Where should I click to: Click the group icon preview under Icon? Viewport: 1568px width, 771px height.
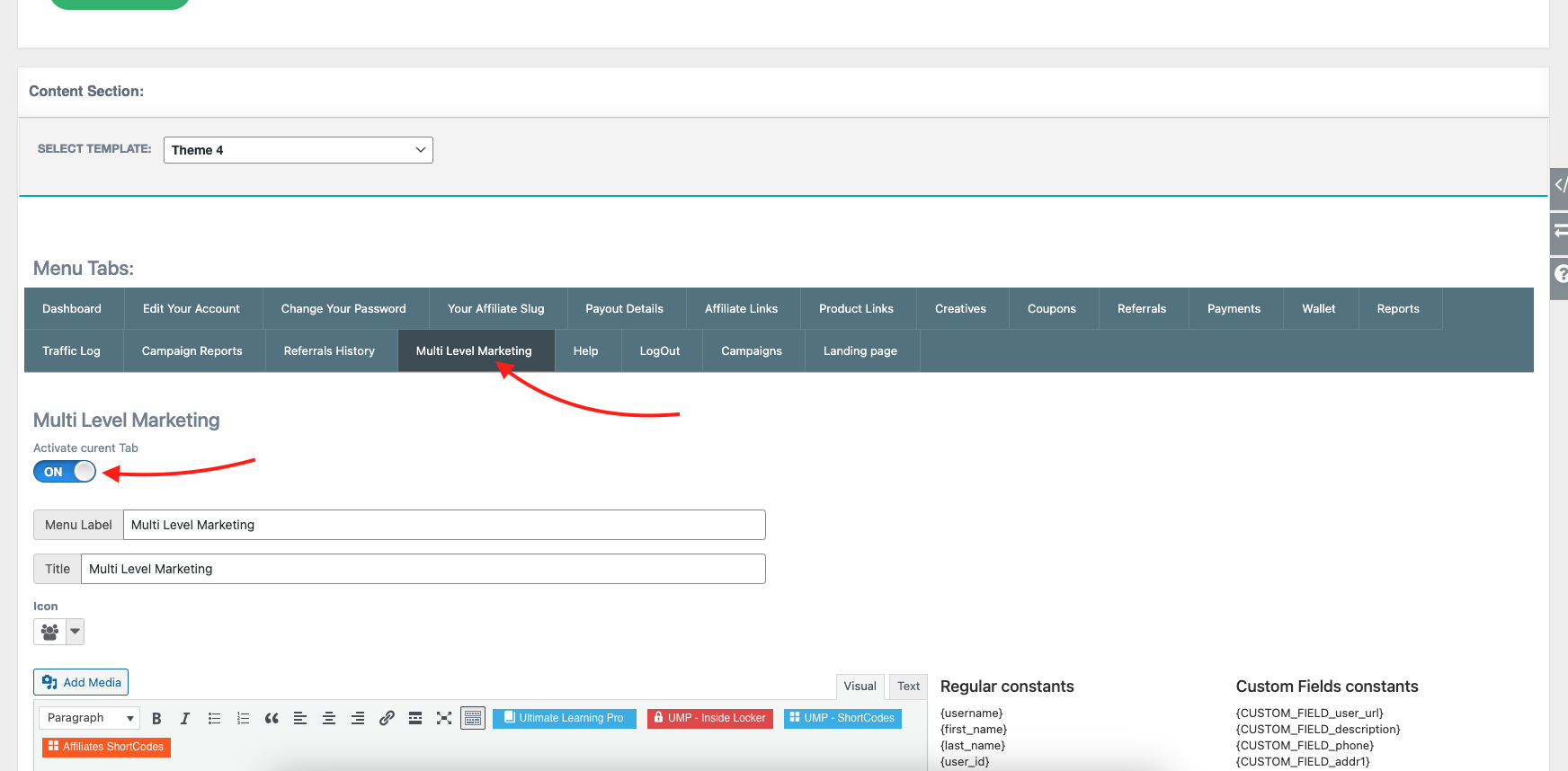(50, 632)
